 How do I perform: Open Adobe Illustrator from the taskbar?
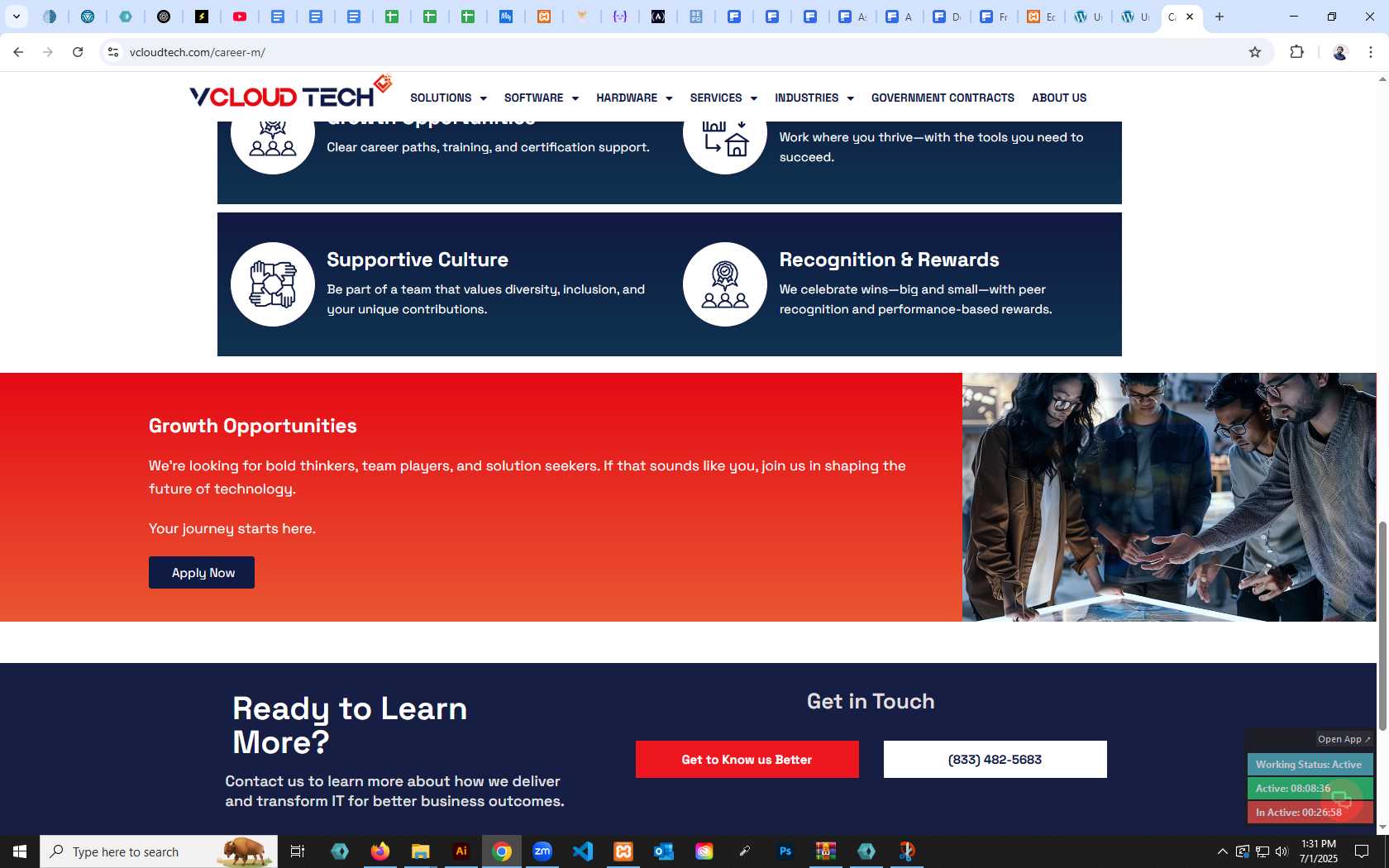pyautogui.click(x=461, y=851)
